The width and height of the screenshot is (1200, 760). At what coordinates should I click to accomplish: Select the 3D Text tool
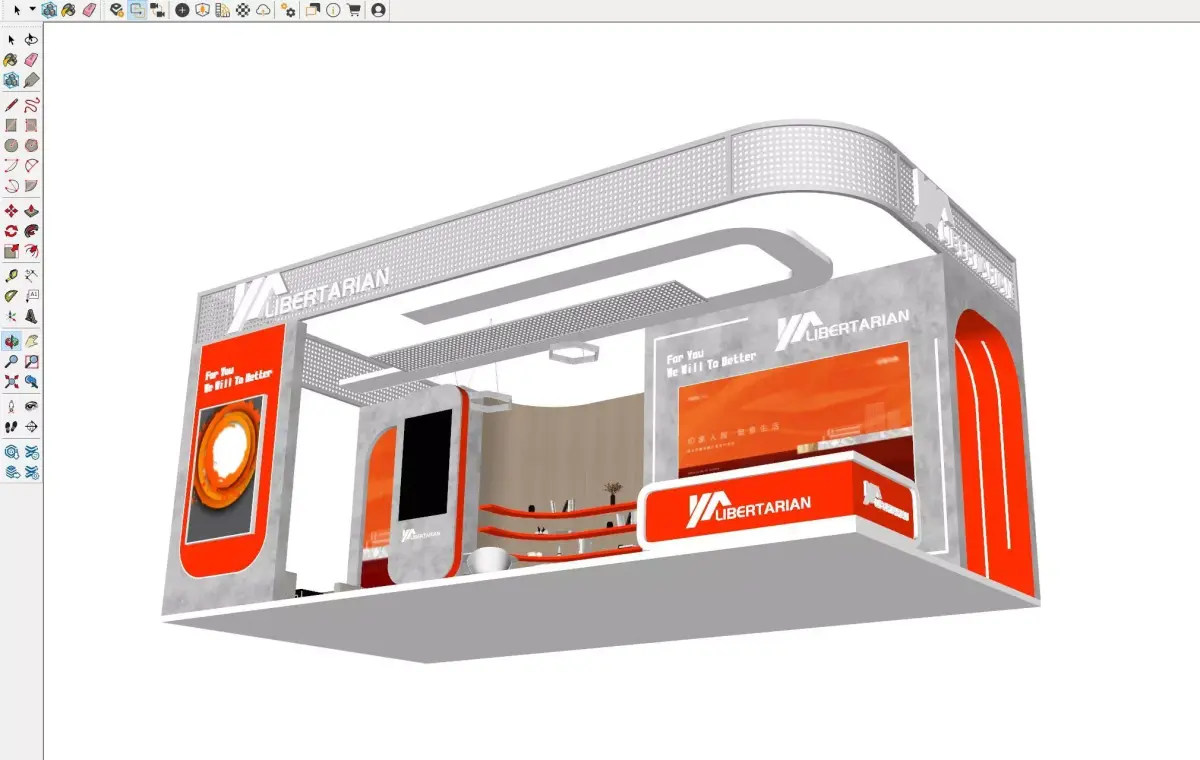(x=32, y=316)
